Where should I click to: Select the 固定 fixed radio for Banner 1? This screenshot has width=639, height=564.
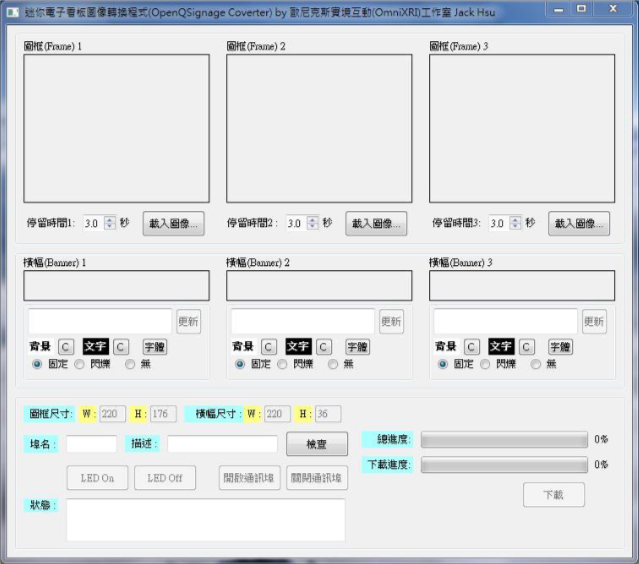point(37,364)
